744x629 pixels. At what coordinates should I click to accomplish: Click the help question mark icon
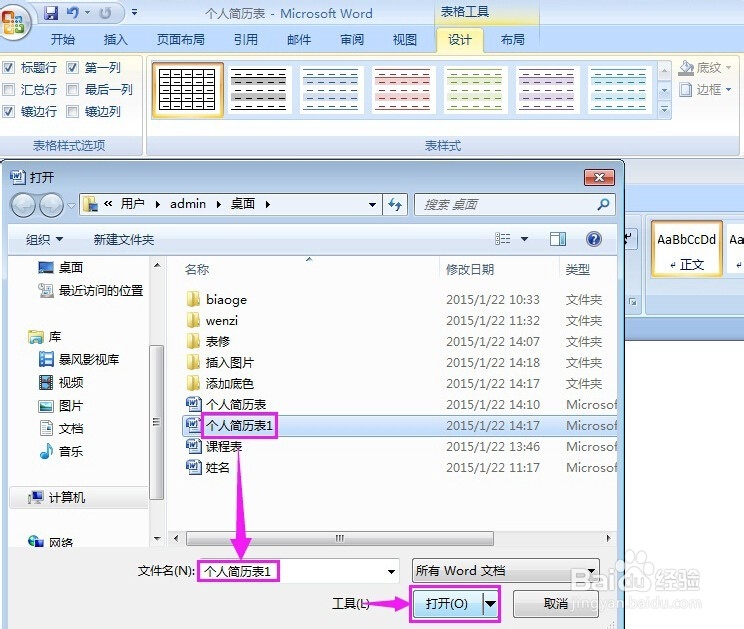pyautogui.click(x=594, y=239)
